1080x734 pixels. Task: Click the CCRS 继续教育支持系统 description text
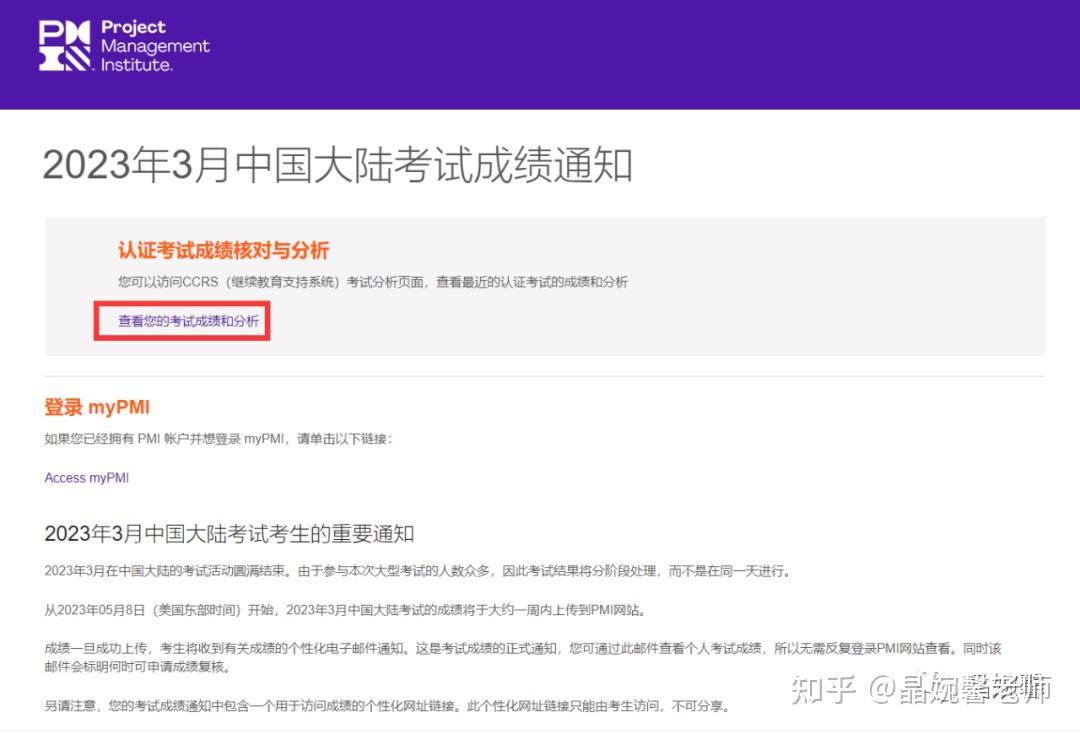[370, 281]
